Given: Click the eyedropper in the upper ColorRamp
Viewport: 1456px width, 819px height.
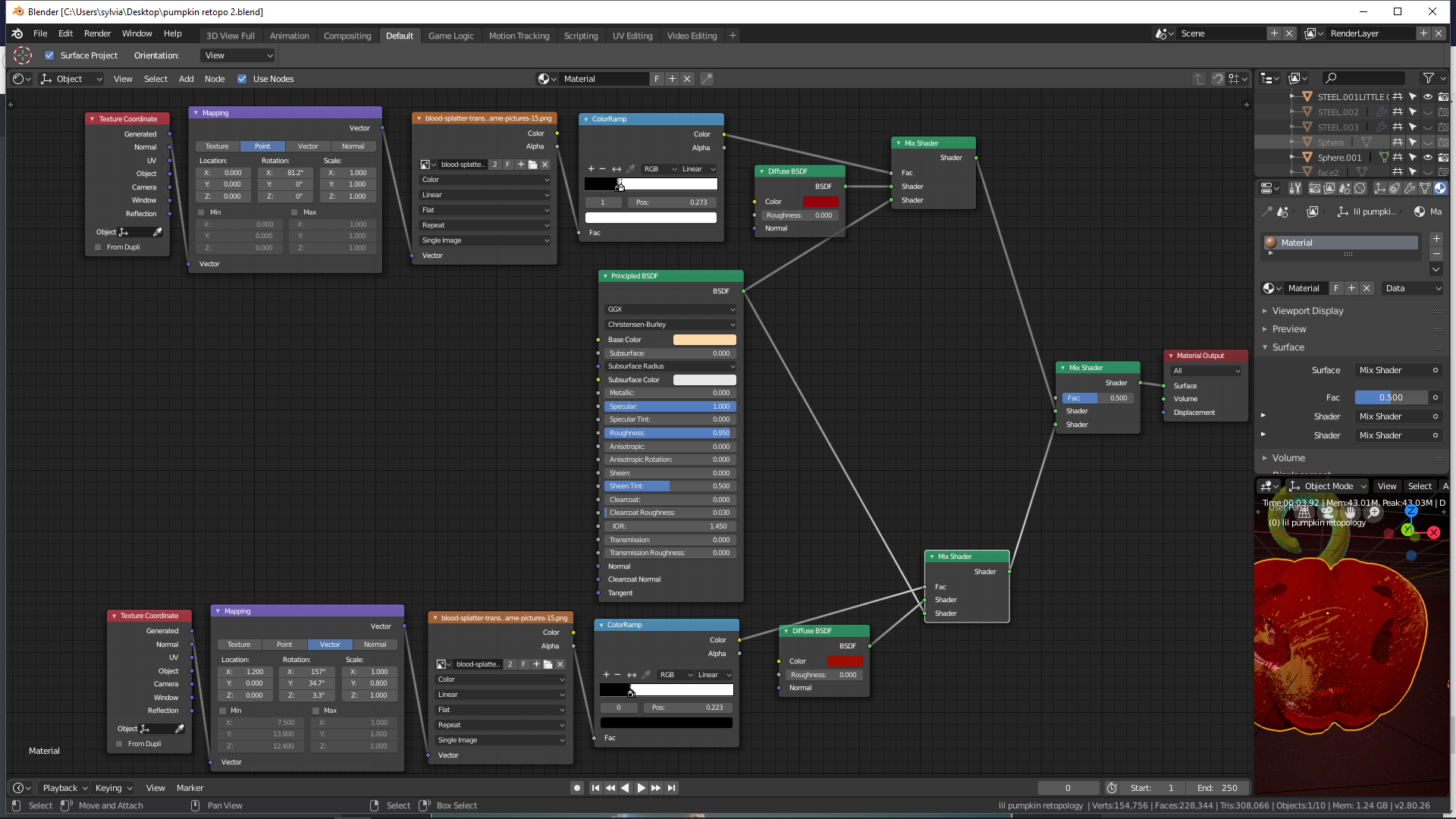Looking at the screenshot, I should pos(630,169).
